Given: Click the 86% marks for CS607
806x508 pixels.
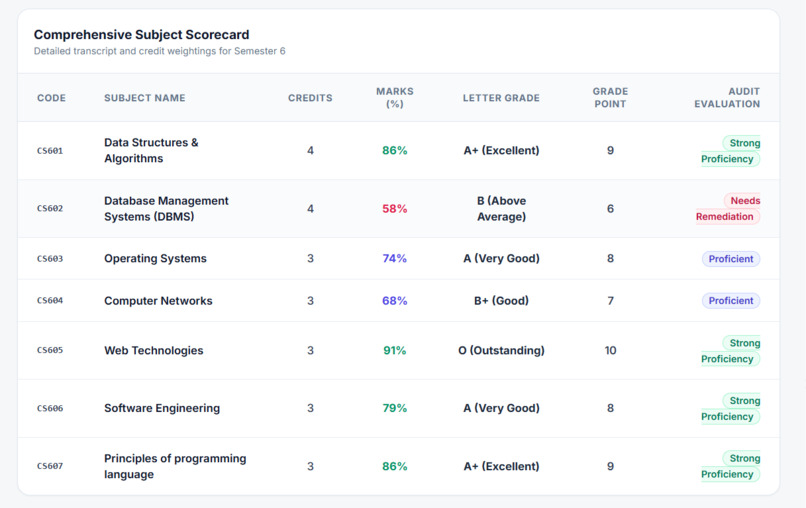Looking at the screenshot, I should 395,466.
